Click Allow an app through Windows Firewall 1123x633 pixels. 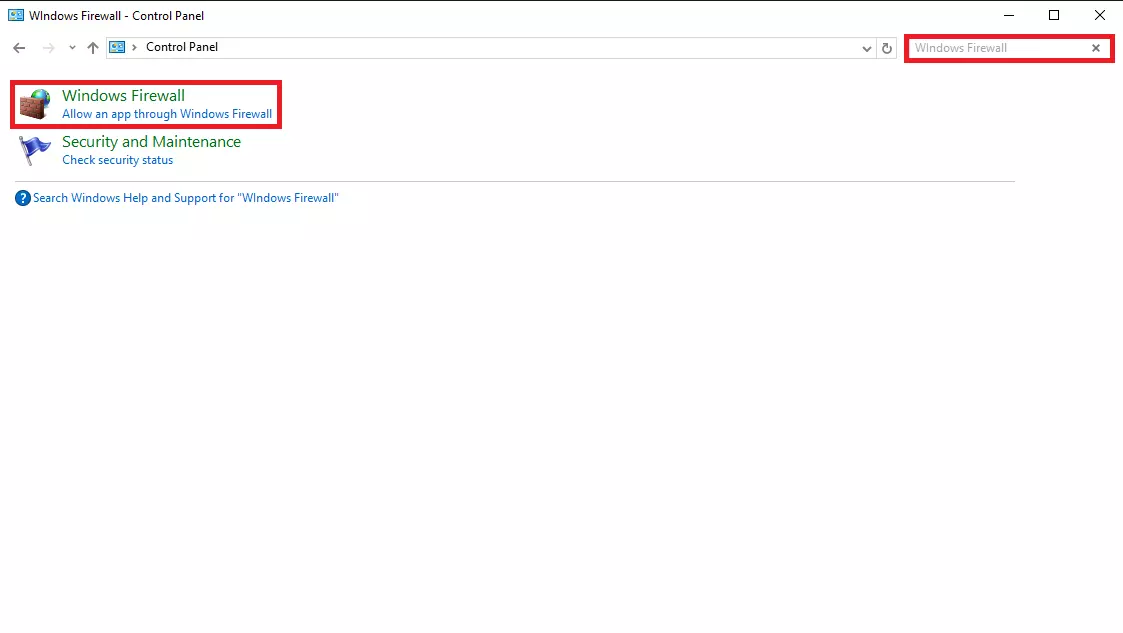167,114
